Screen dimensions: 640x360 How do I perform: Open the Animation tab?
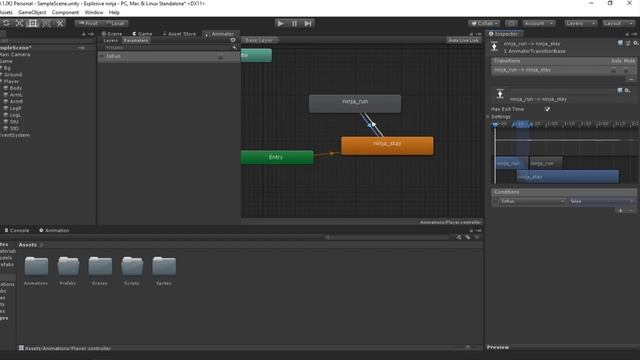coord(54,231)
